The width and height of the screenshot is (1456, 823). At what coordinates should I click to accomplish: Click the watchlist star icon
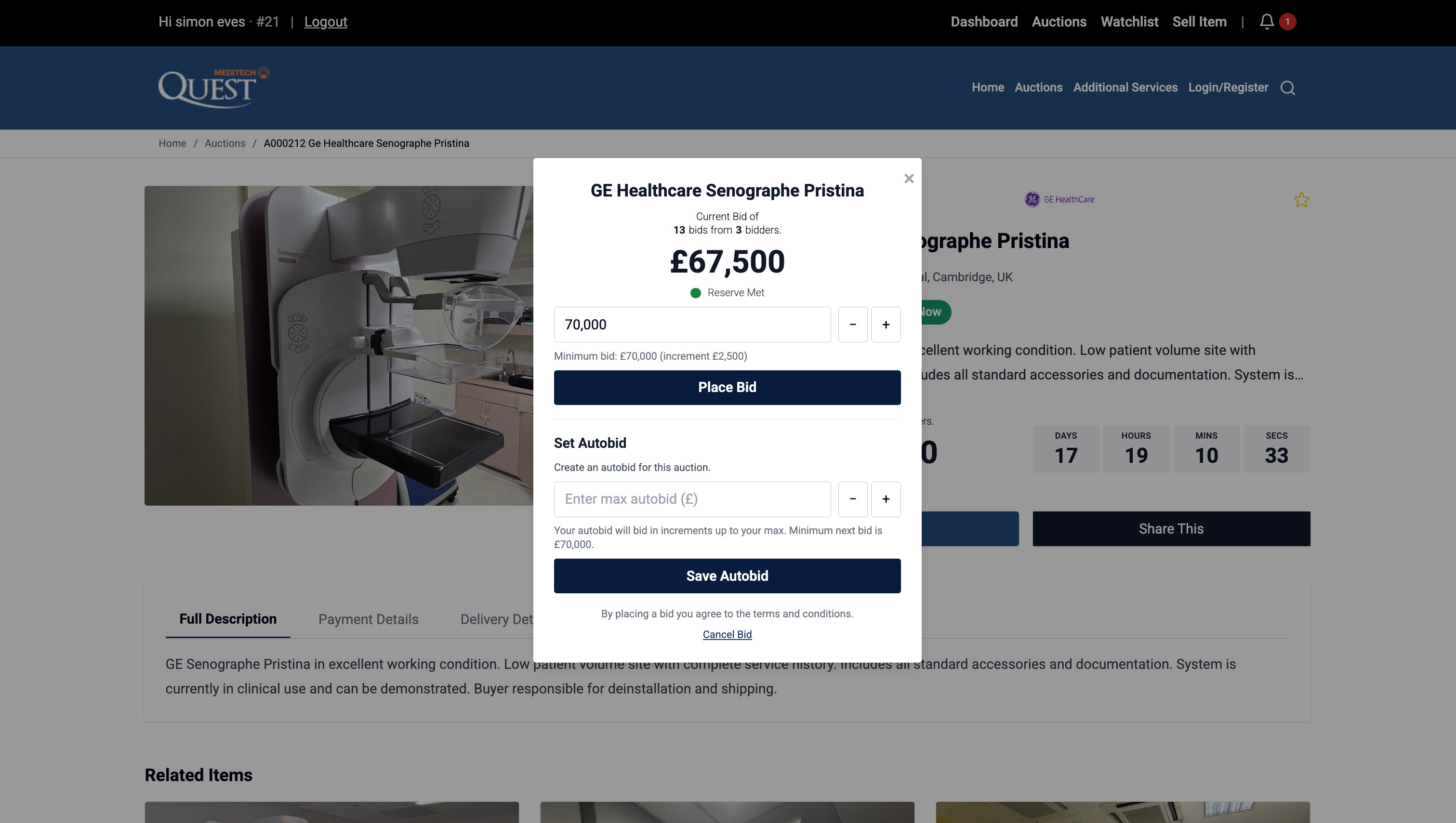1301,200
